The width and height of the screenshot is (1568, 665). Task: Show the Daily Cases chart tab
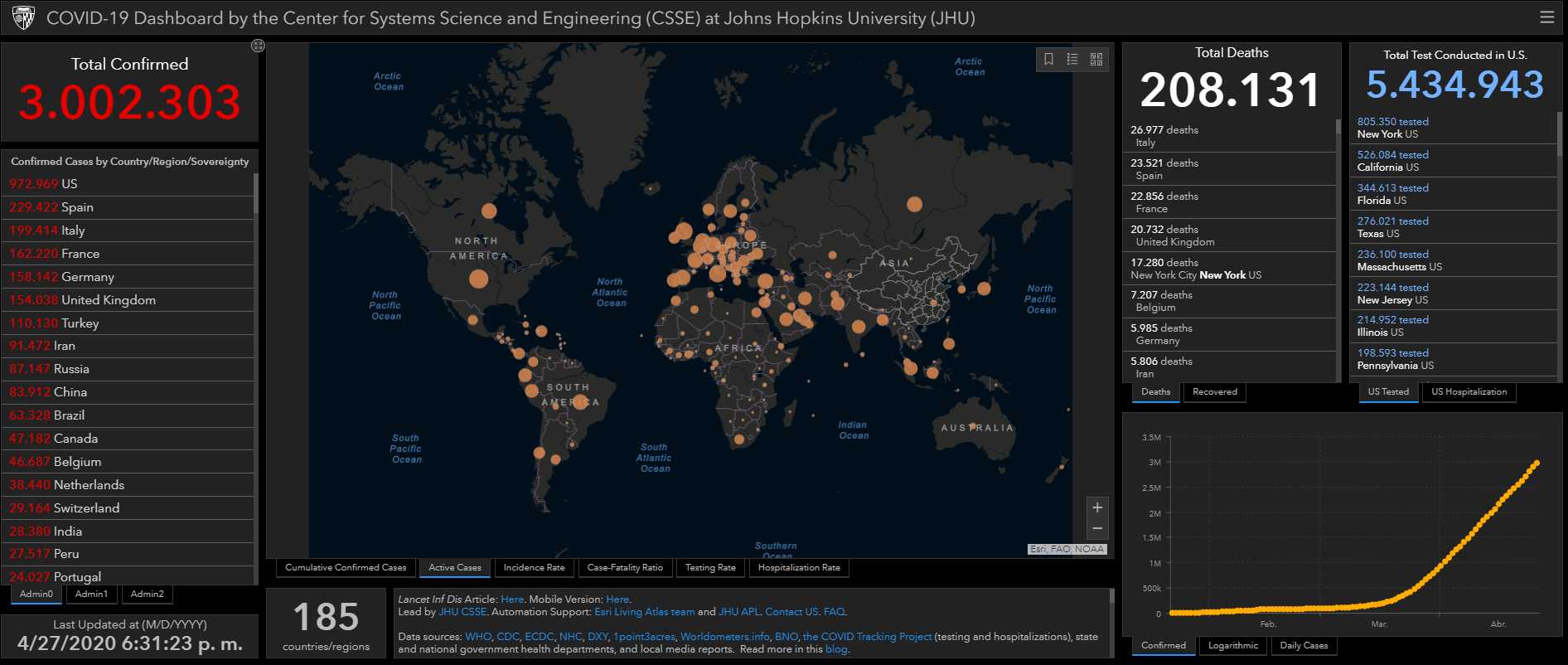tap(1304, 646)
